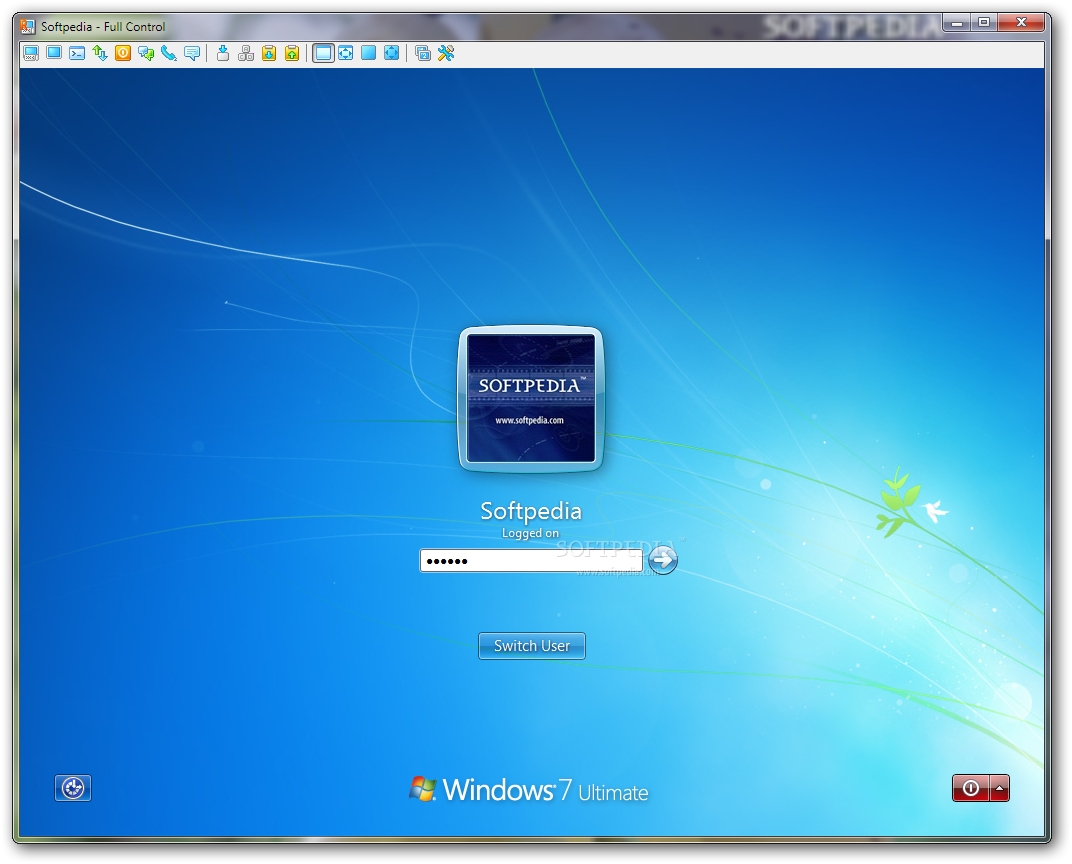Set remote clipboard (up arrow clipboard)
This screenshot has width=1072, height=864.
click(x=292, y=53)
